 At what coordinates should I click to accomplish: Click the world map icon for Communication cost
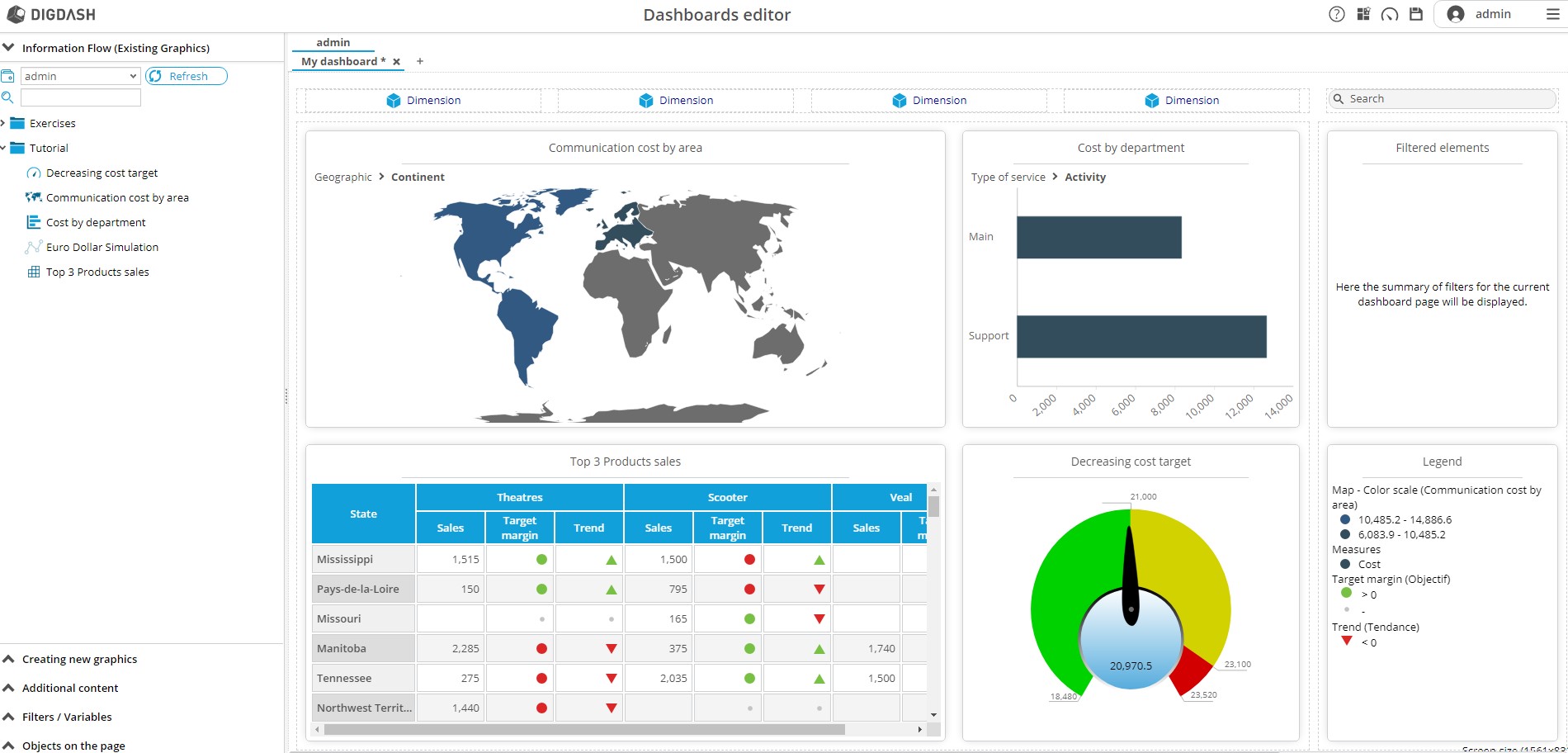pos(34,198)
